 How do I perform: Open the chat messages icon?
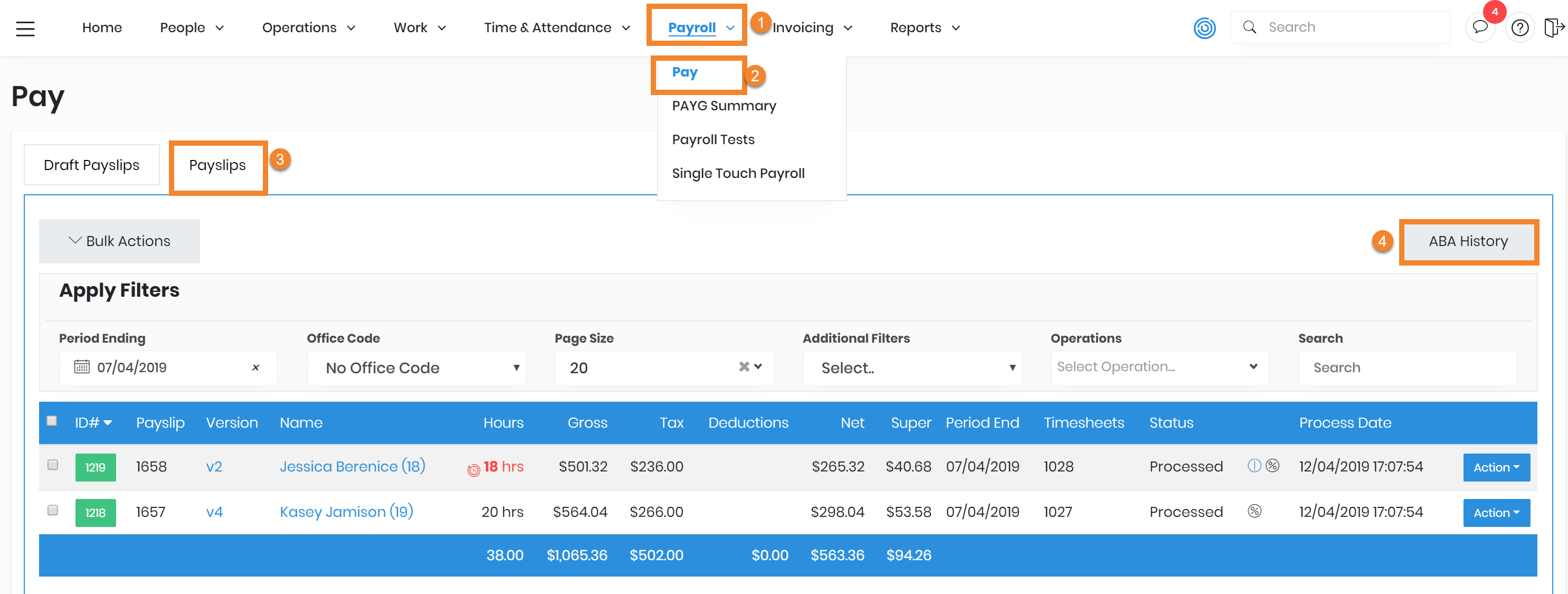click(x=1480, y=27)
